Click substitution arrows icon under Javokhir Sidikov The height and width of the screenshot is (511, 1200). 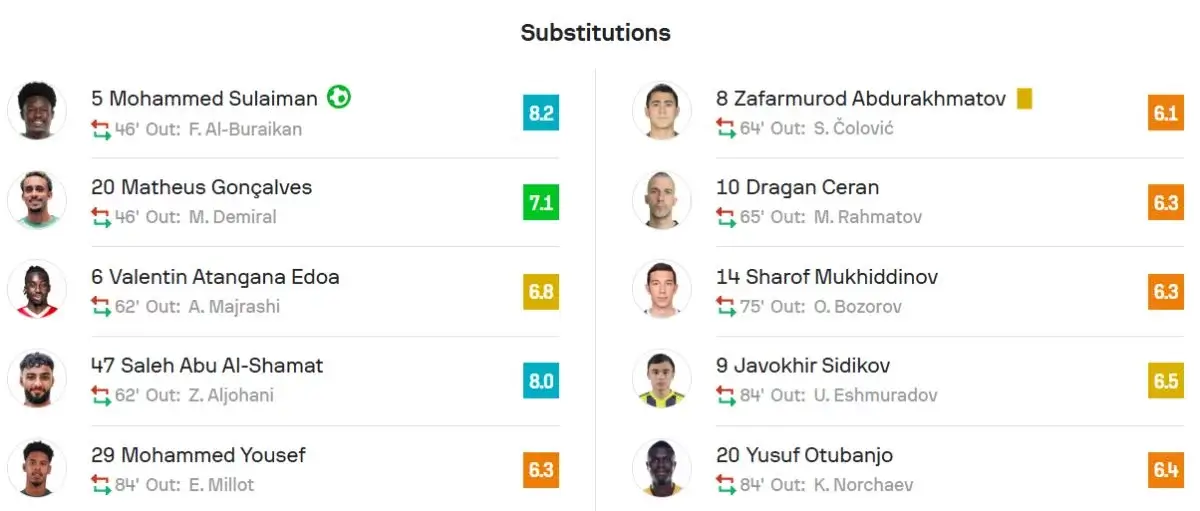point(726,395)
